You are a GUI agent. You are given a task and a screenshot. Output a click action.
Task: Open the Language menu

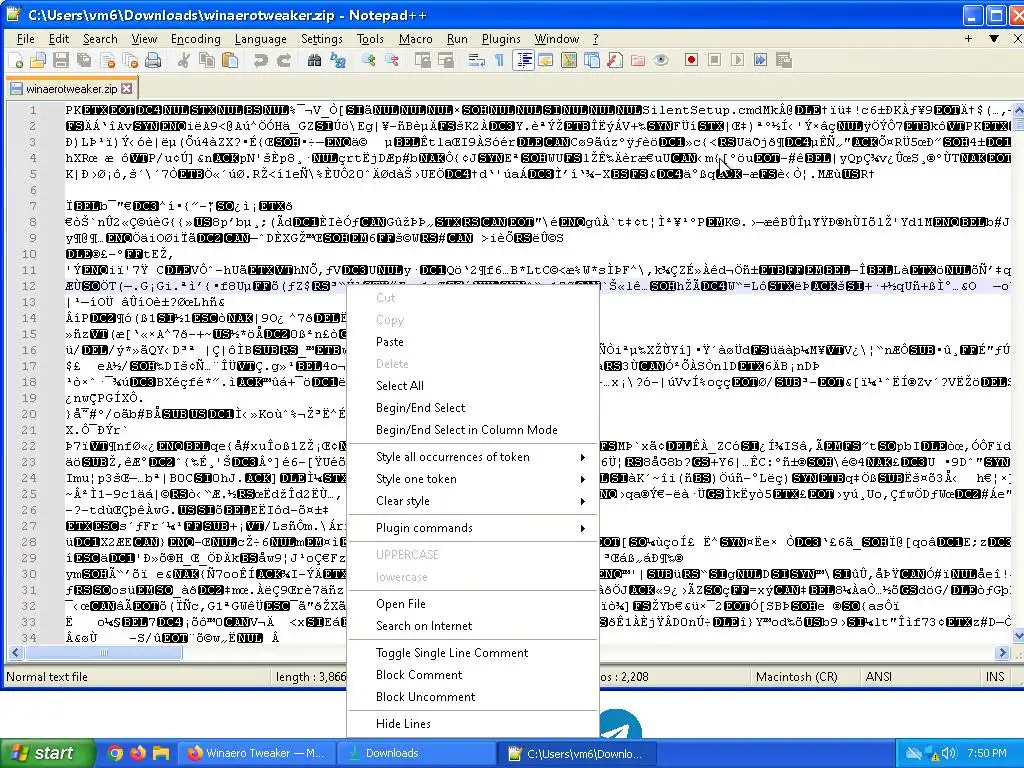261,39
